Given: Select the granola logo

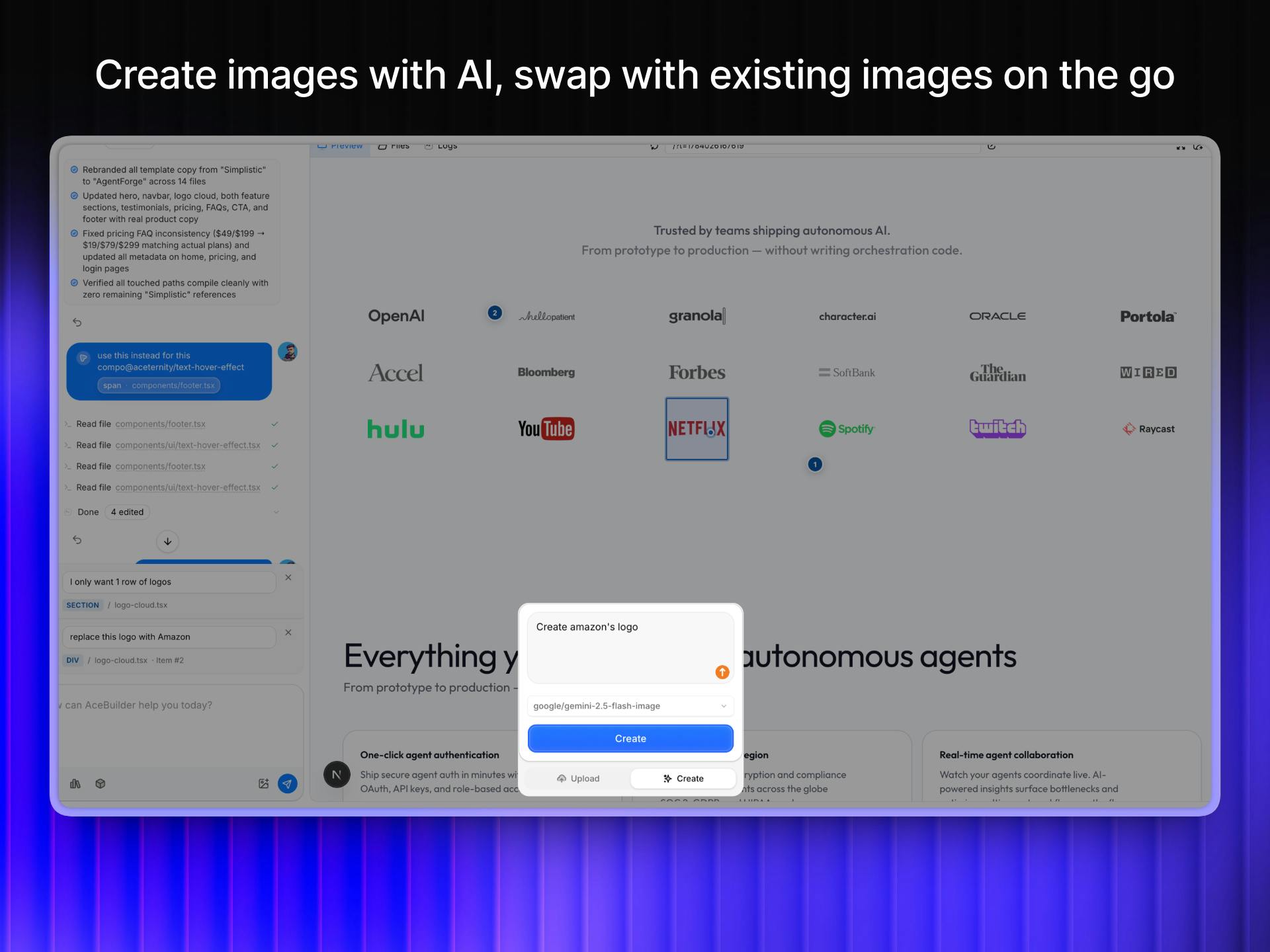Looking at the screenshot, I should click(x=697, y=316).
